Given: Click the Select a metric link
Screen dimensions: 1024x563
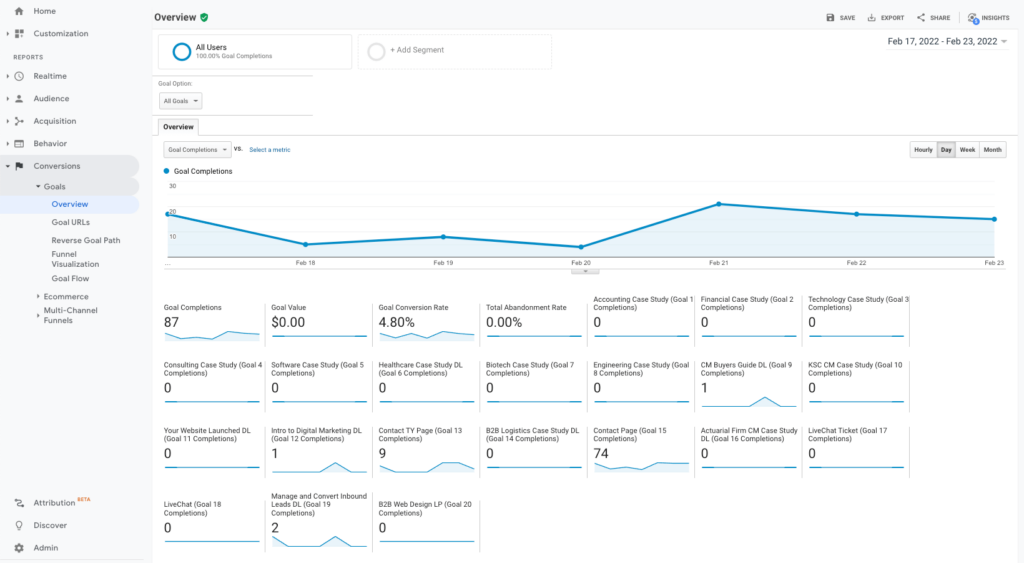Looking at the screenshot, I should pos(270,150).
